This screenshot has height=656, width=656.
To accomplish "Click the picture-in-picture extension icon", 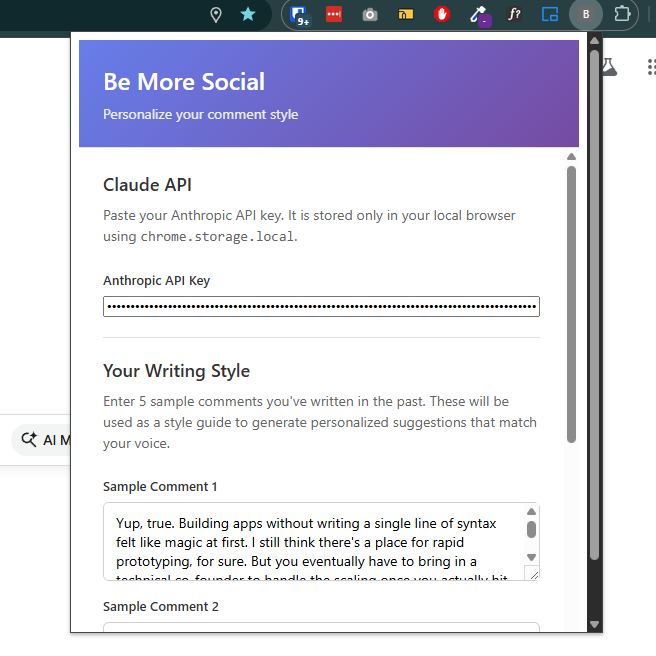I will point(549,14).
